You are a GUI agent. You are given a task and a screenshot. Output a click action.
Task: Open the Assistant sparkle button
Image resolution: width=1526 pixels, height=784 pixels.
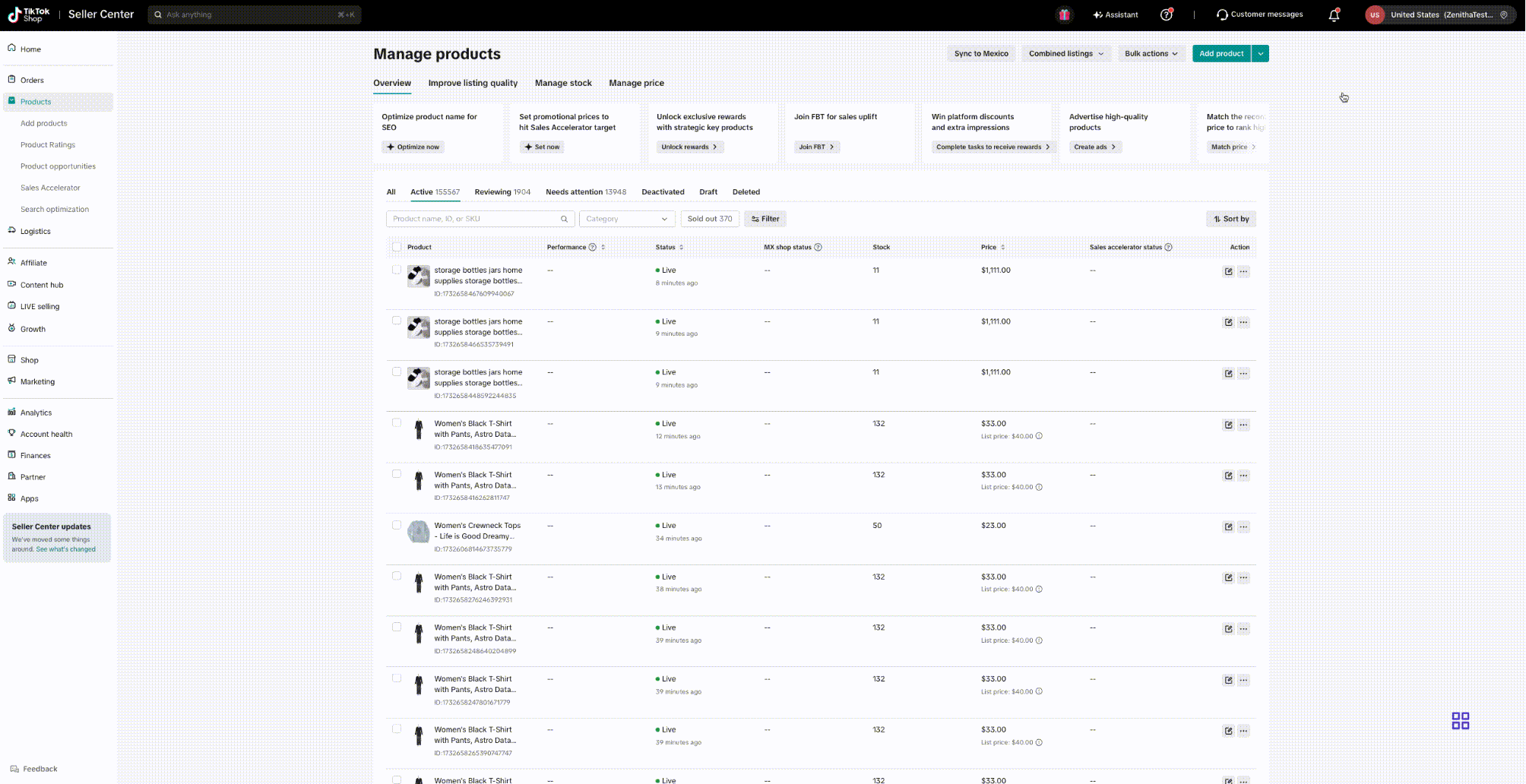coord(1116,14)
